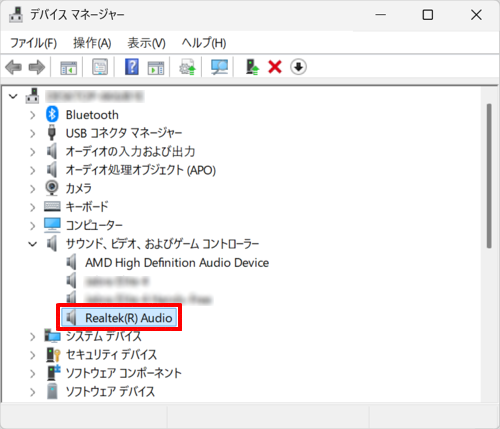Image resolution: width=500 pixels, height=429 pixels.
Task: Expand オーディオ処理オブジェクト (APO) category
Action: (32, 170)
